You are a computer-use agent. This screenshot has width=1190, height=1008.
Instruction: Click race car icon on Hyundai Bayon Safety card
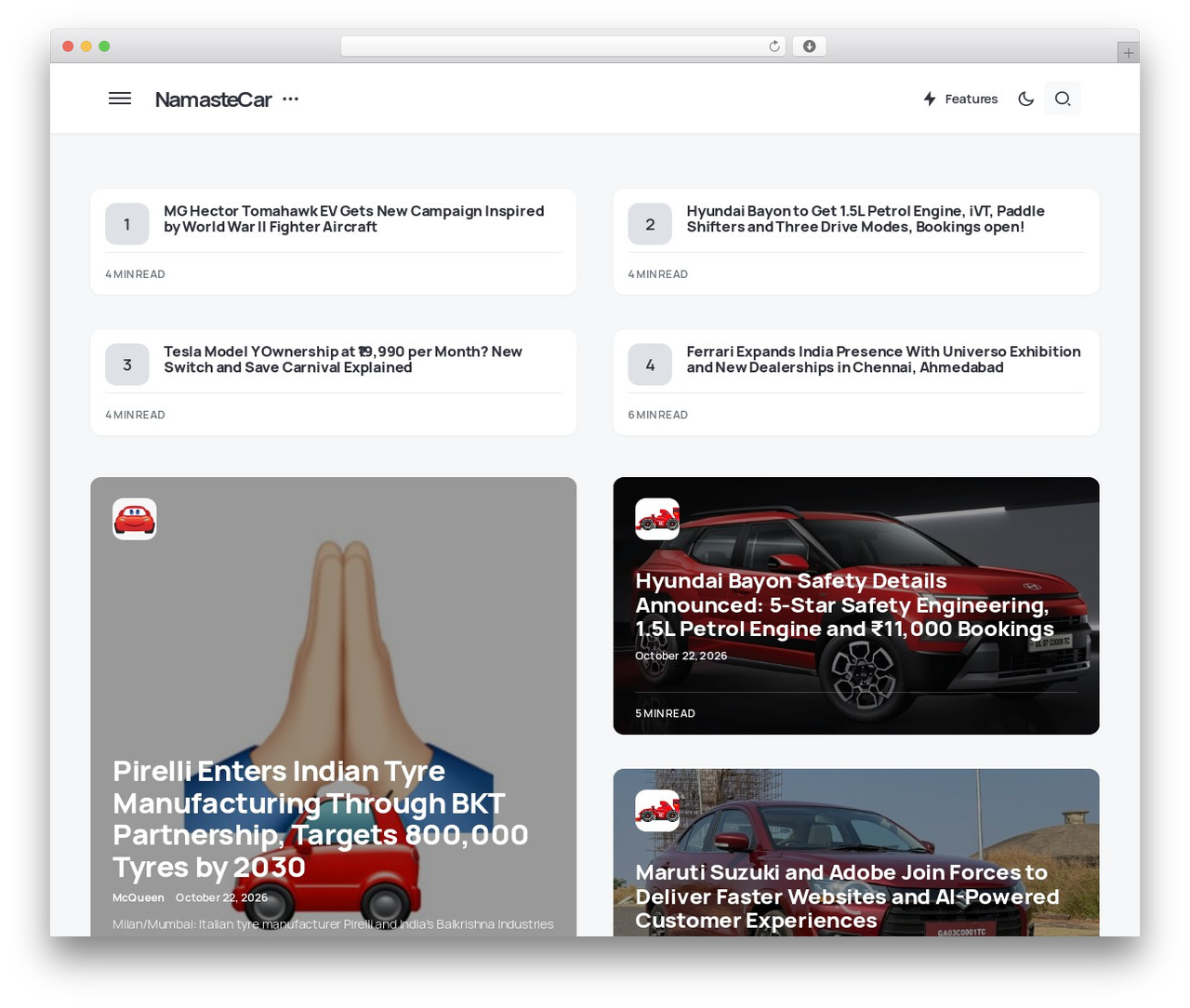pyautogui.click(x=657, y=519)
